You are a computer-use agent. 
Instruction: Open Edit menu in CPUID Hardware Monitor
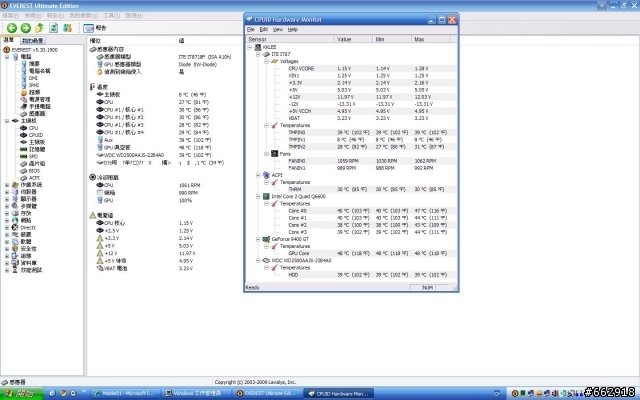(x=264, y=29)
